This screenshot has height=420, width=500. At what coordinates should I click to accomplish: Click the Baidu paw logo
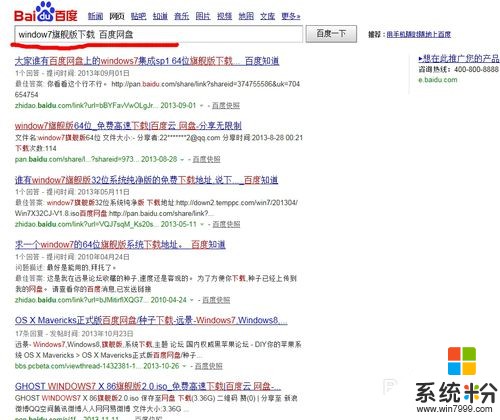46,12
